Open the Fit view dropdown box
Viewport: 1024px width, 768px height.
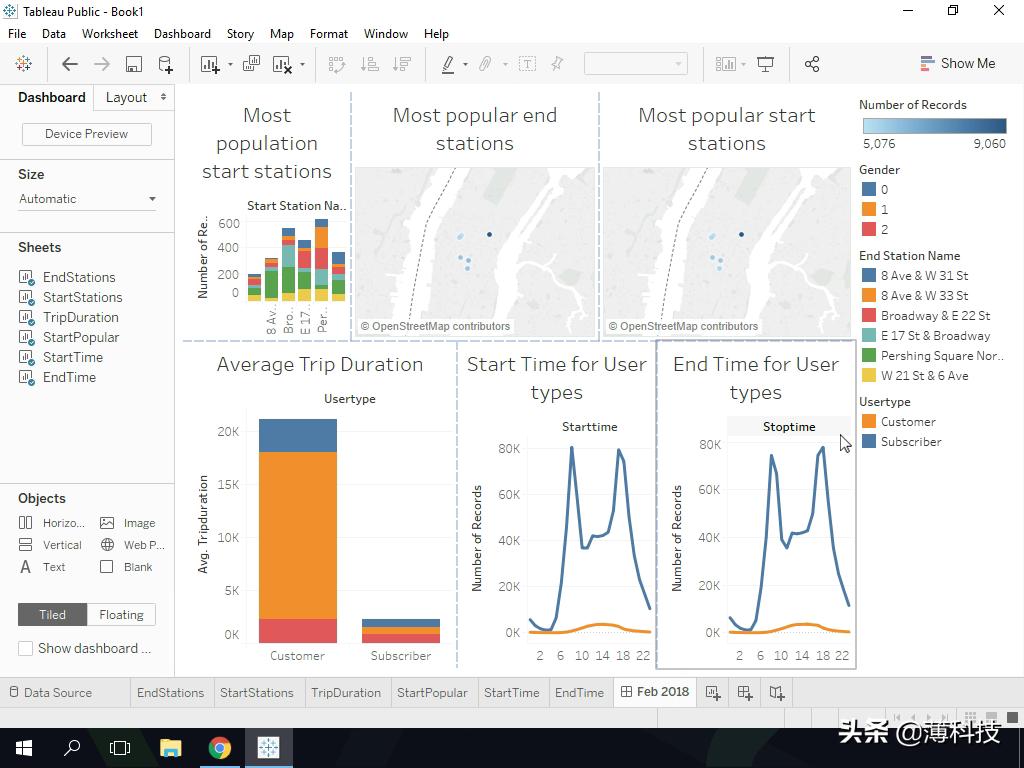[x=635, y=64]
